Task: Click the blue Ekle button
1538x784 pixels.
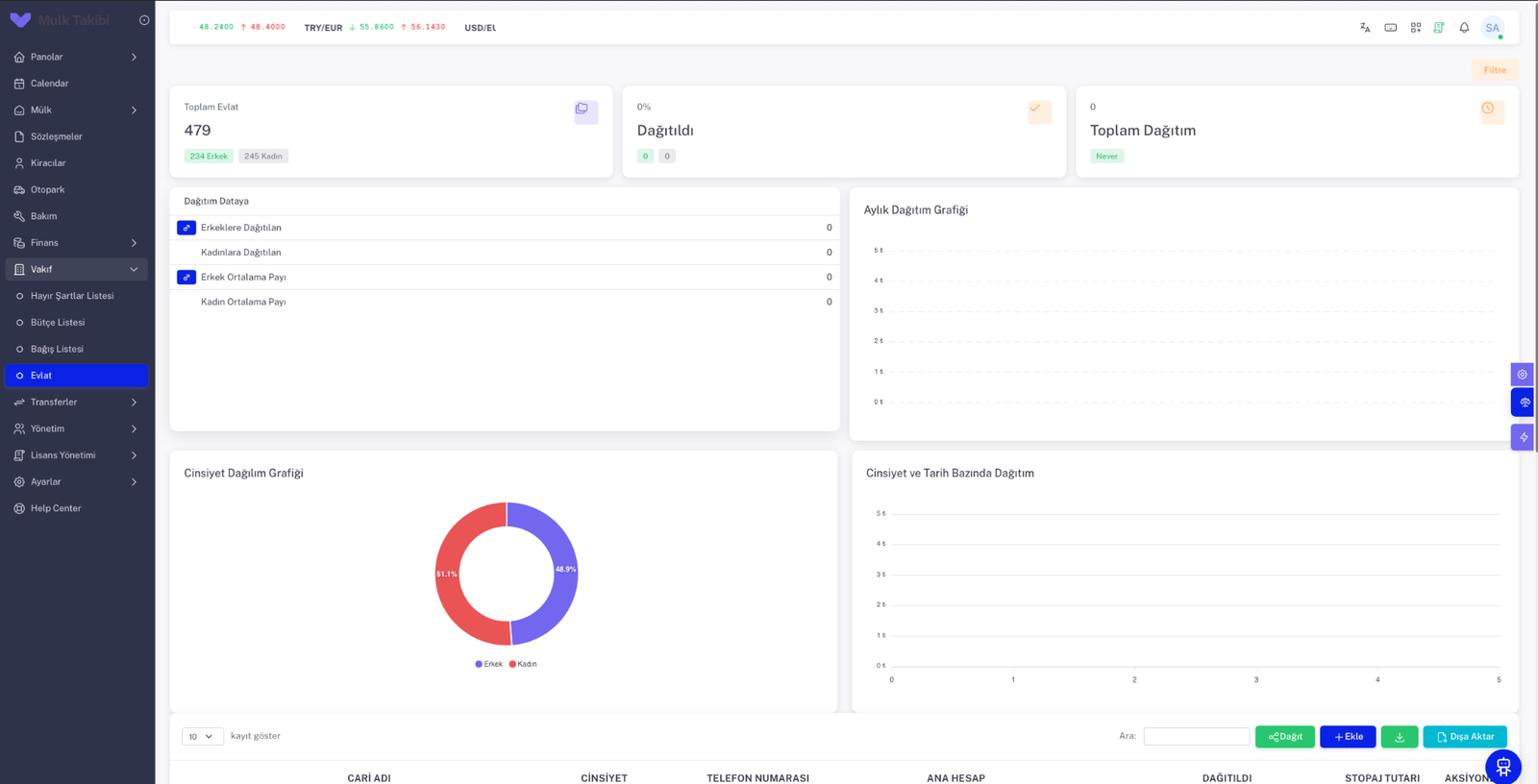Action: (1348, 737)
